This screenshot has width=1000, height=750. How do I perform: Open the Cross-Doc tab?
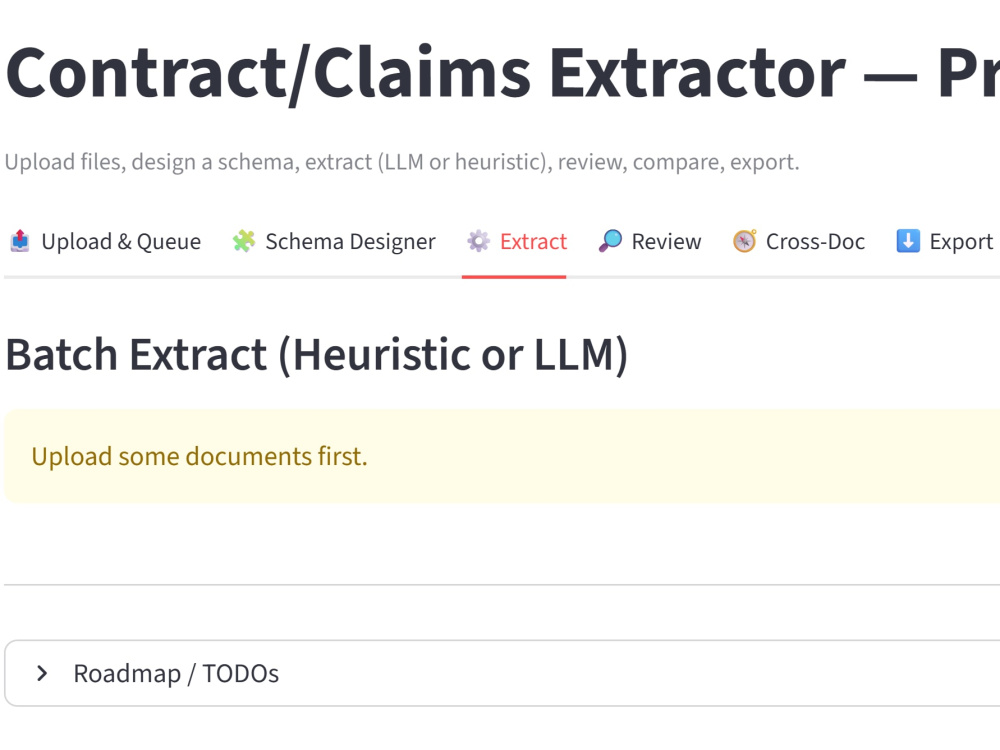(x=798, y=242)
